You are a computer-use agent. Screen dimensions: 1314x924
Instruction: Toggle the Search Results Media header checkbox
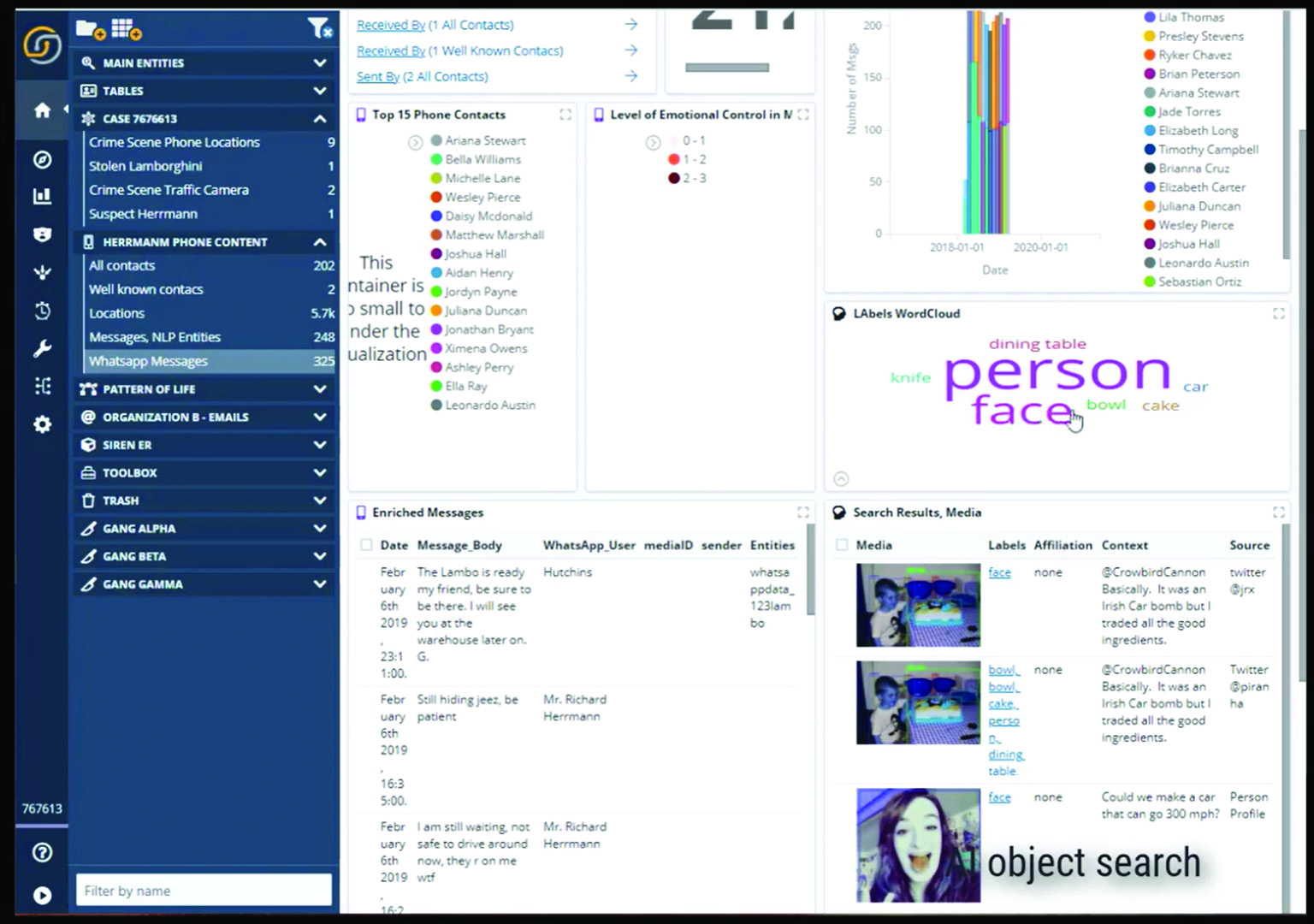pos(842,545)
